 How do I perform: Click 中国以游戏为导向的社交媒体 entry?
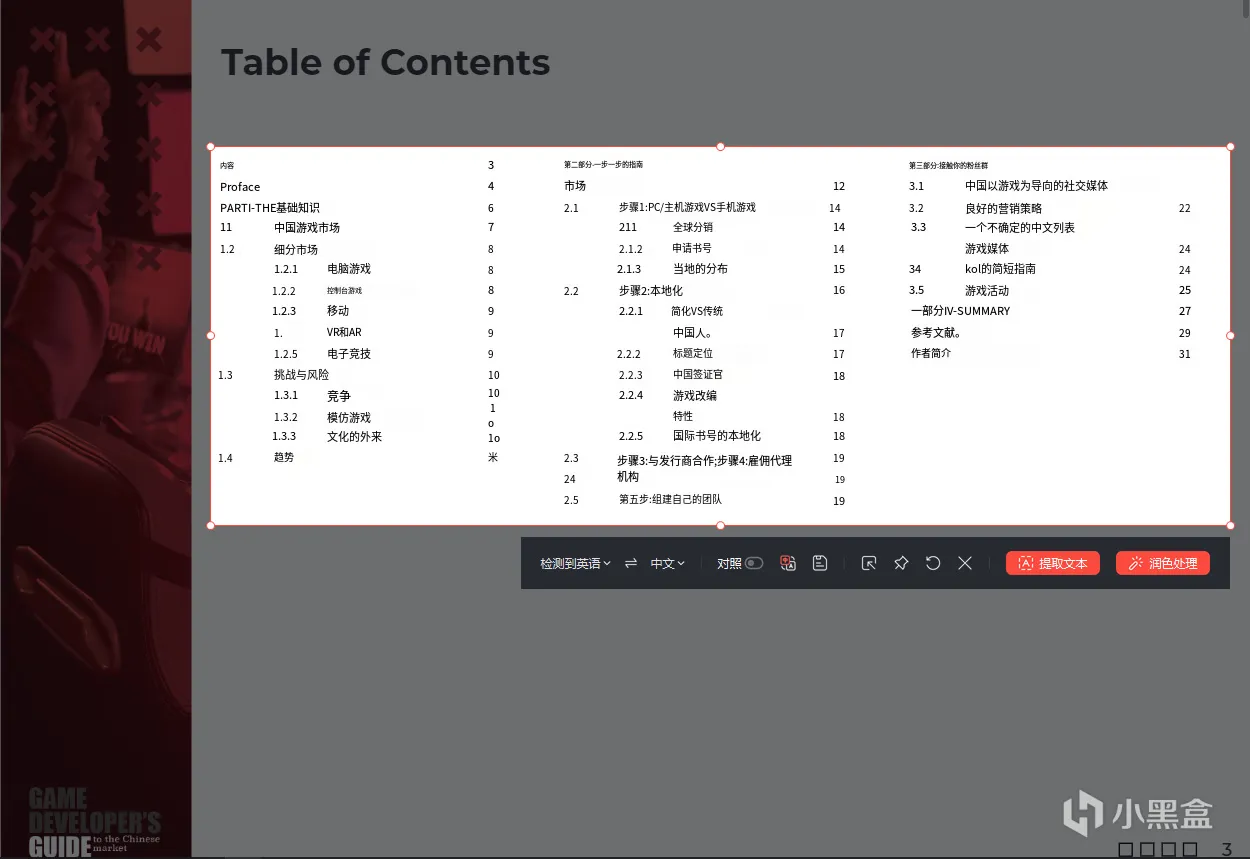click(1036, 186)
